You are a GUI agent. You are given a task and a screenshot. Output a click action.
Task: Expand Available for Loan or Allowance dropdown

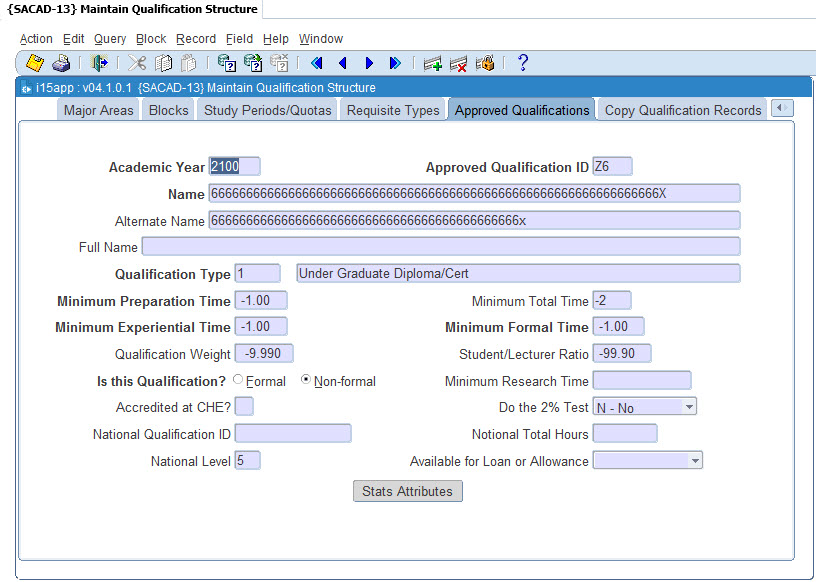click(696, 460)
